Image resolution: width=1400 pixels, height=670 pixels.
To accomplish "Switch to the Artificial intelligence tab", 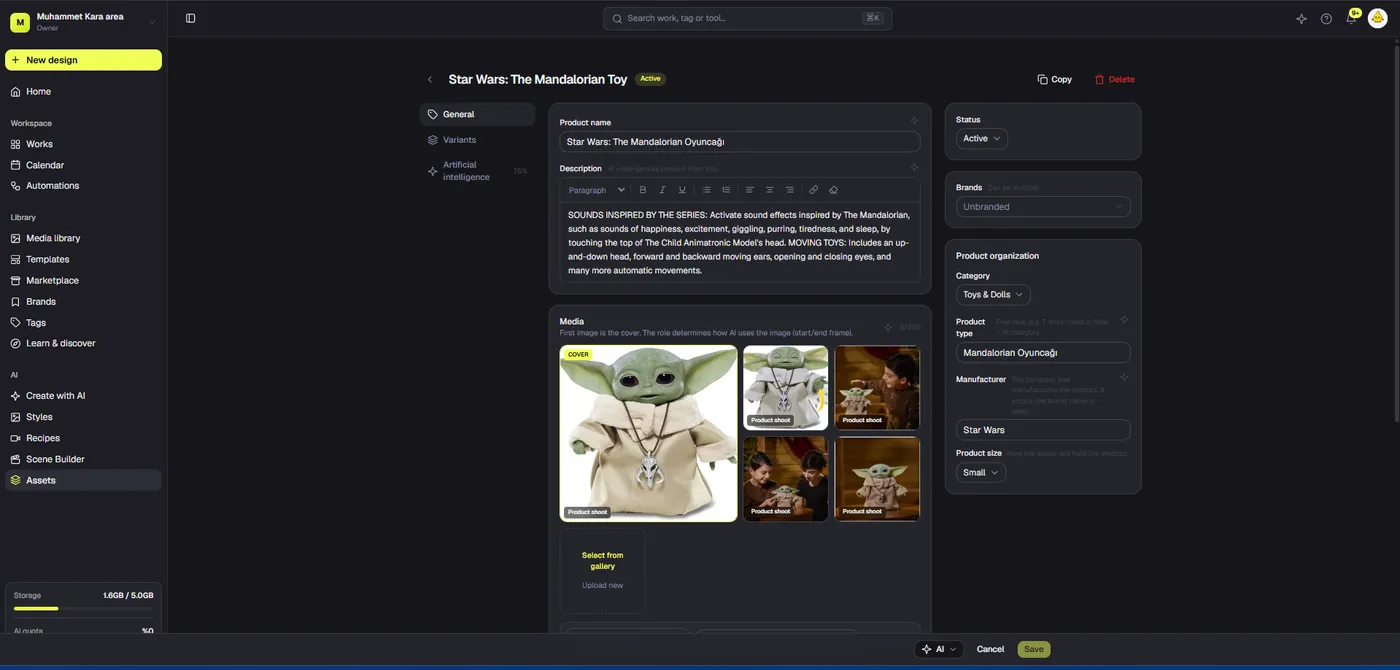I will click(478, 171).
